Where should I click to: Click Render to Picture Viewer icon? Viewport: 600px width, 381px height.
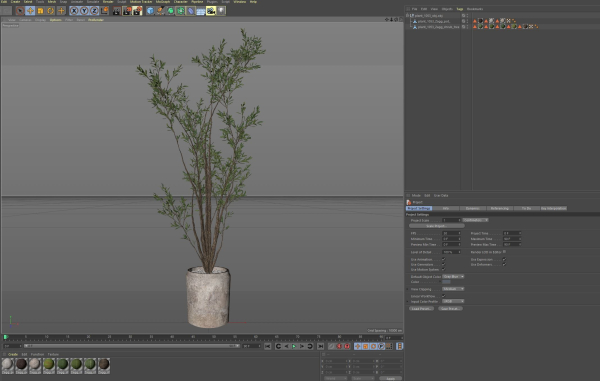(127, 11)
